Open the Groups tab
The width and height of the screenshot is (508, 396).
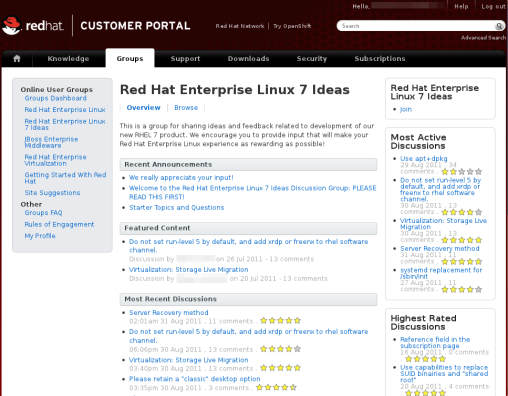[x=130, y=59]
